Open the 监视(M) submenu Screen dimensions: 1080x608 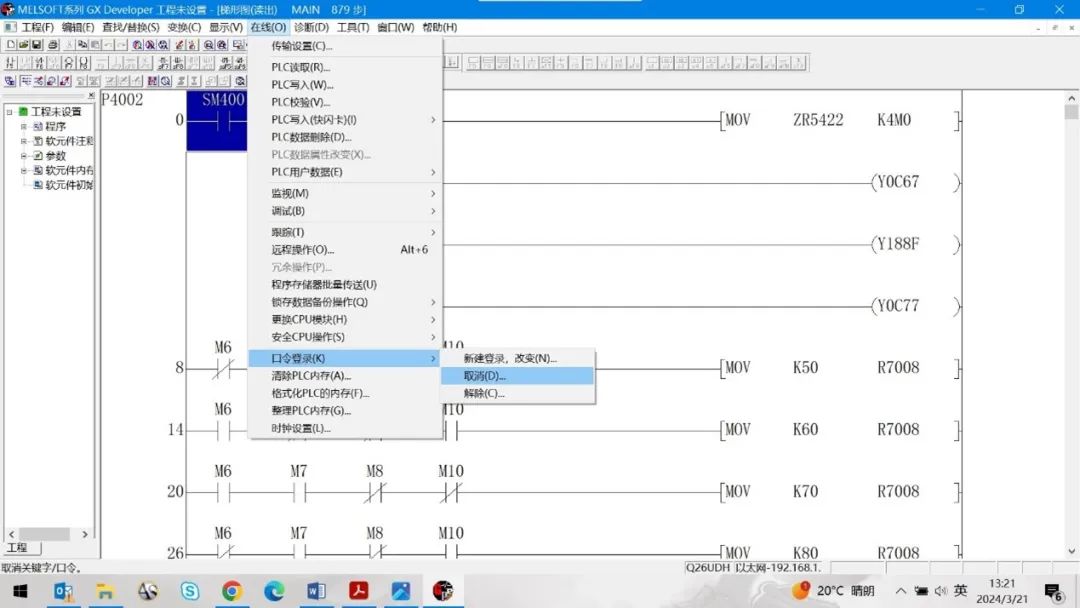pyautogui.click(x=290, y=193)
